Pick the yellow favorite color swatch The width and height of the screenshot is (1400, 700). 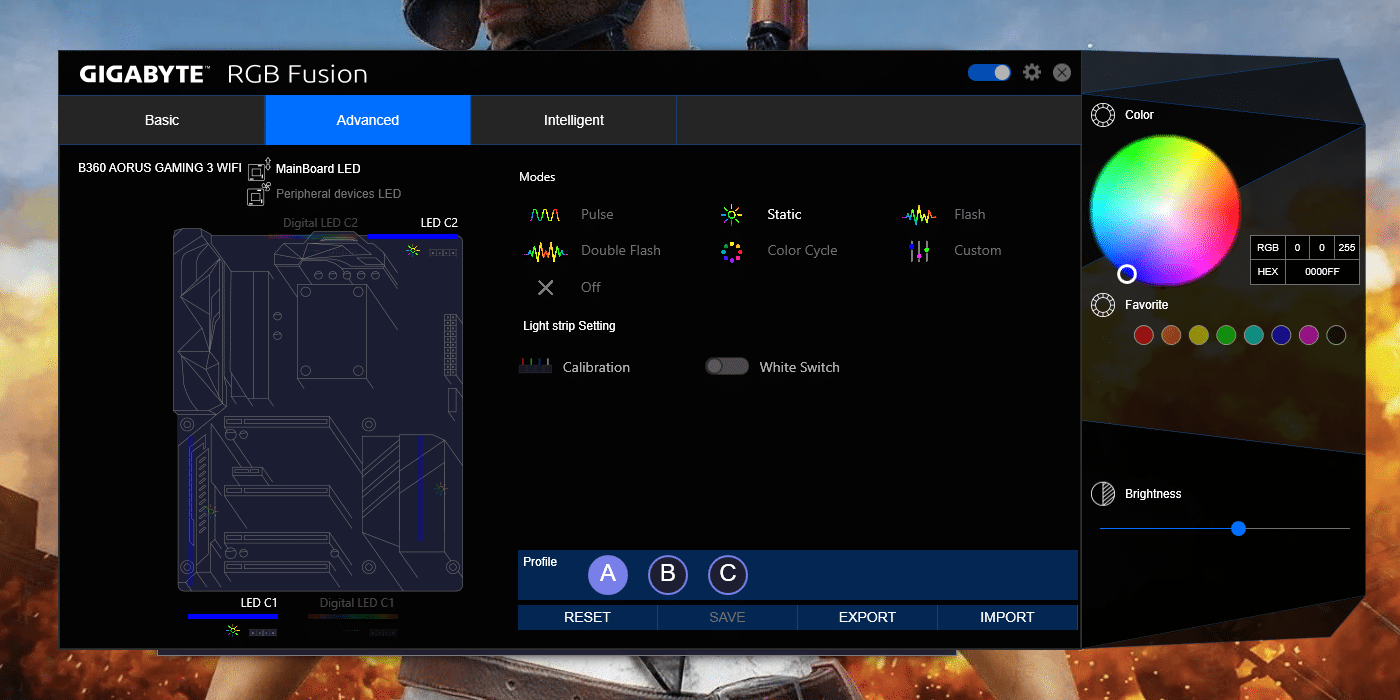(x=1199, y=336)
